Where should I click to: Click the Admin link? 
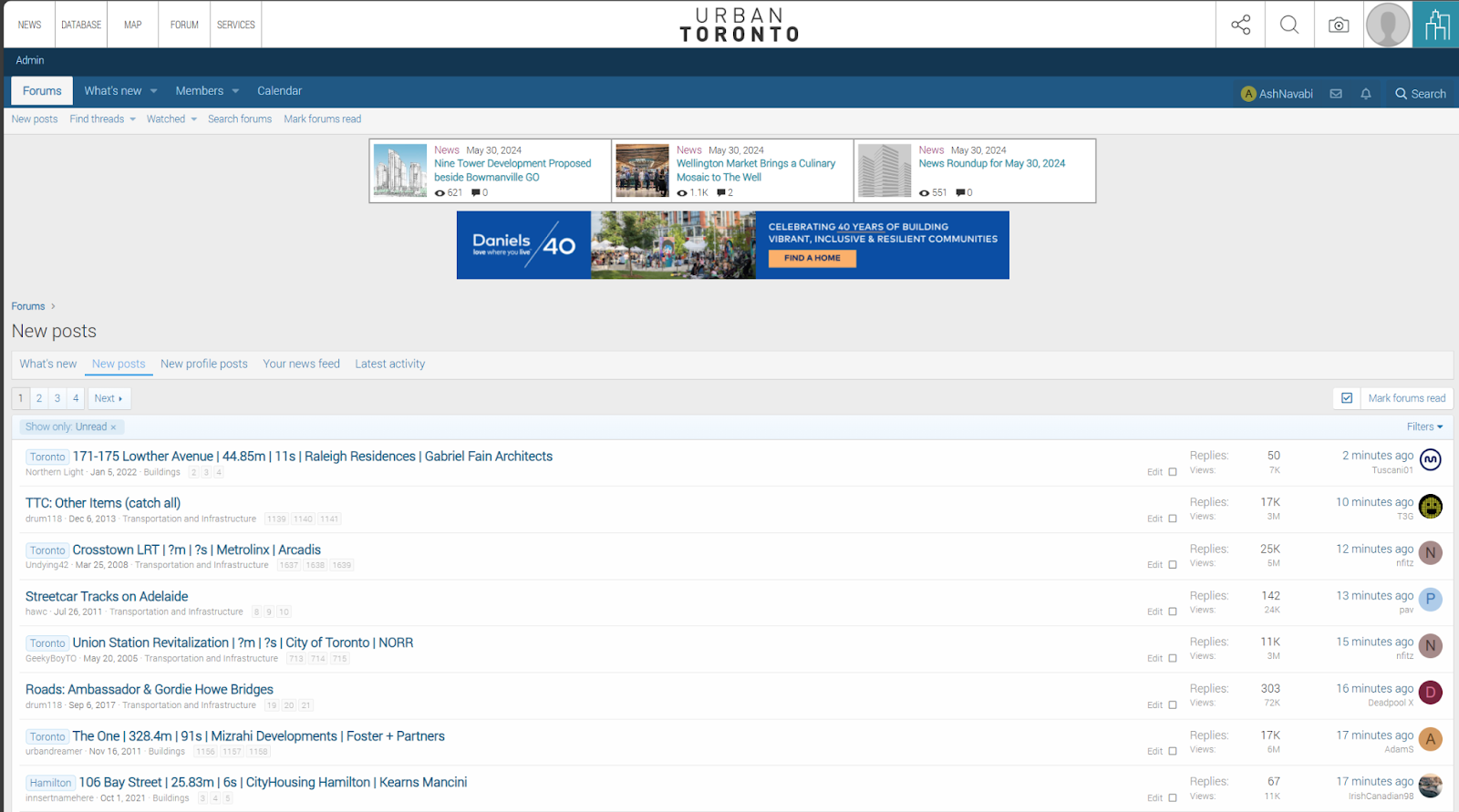coord(30,60)
